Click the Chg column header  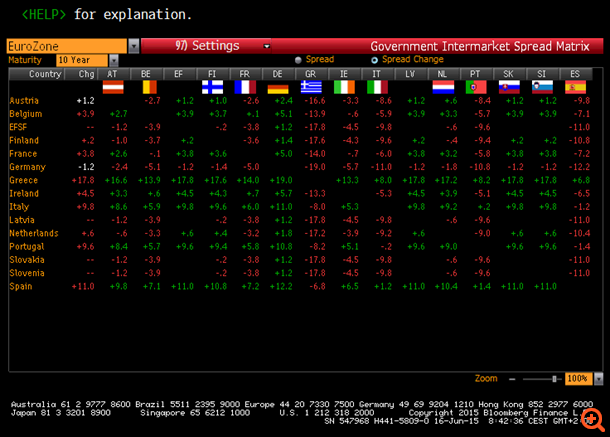tap(86, 74)
